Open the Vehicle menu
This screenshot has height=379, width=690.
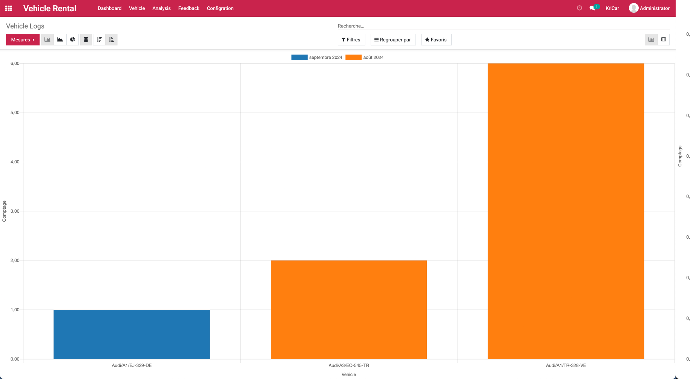(137, 8)
